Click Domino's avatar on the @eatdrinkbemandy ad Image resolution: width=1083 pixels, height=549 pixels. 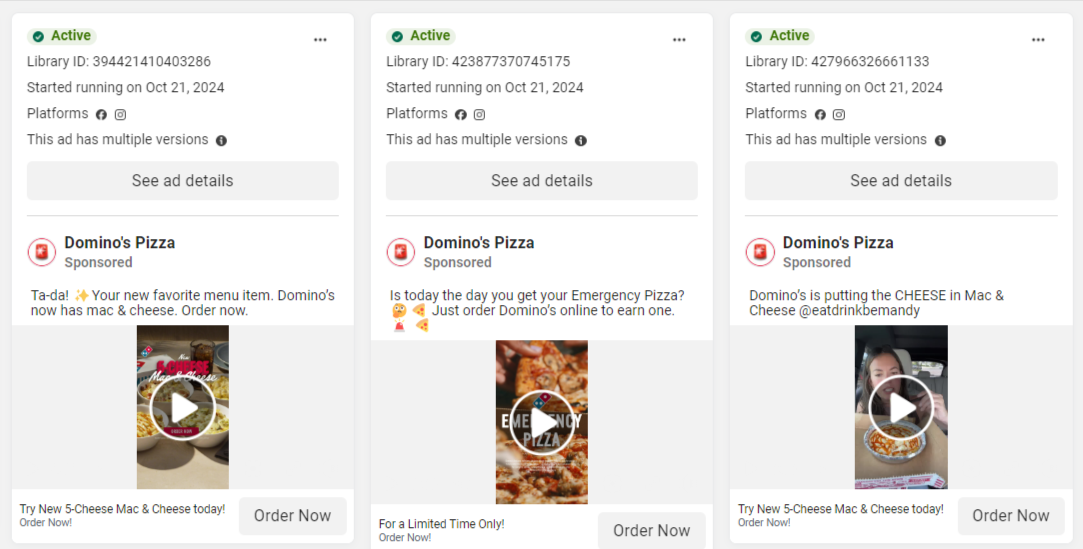760,252
